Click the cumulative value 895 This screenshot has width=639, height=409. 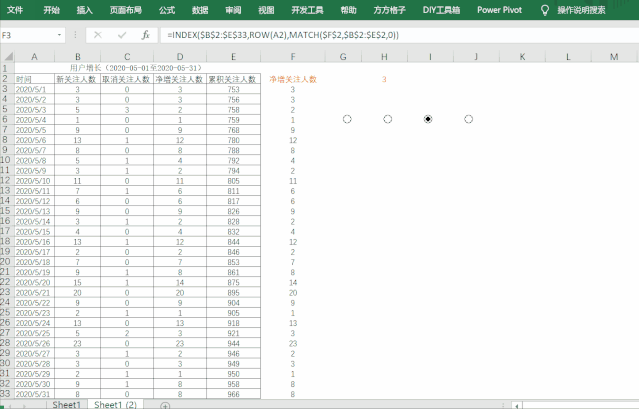[233, 292]
